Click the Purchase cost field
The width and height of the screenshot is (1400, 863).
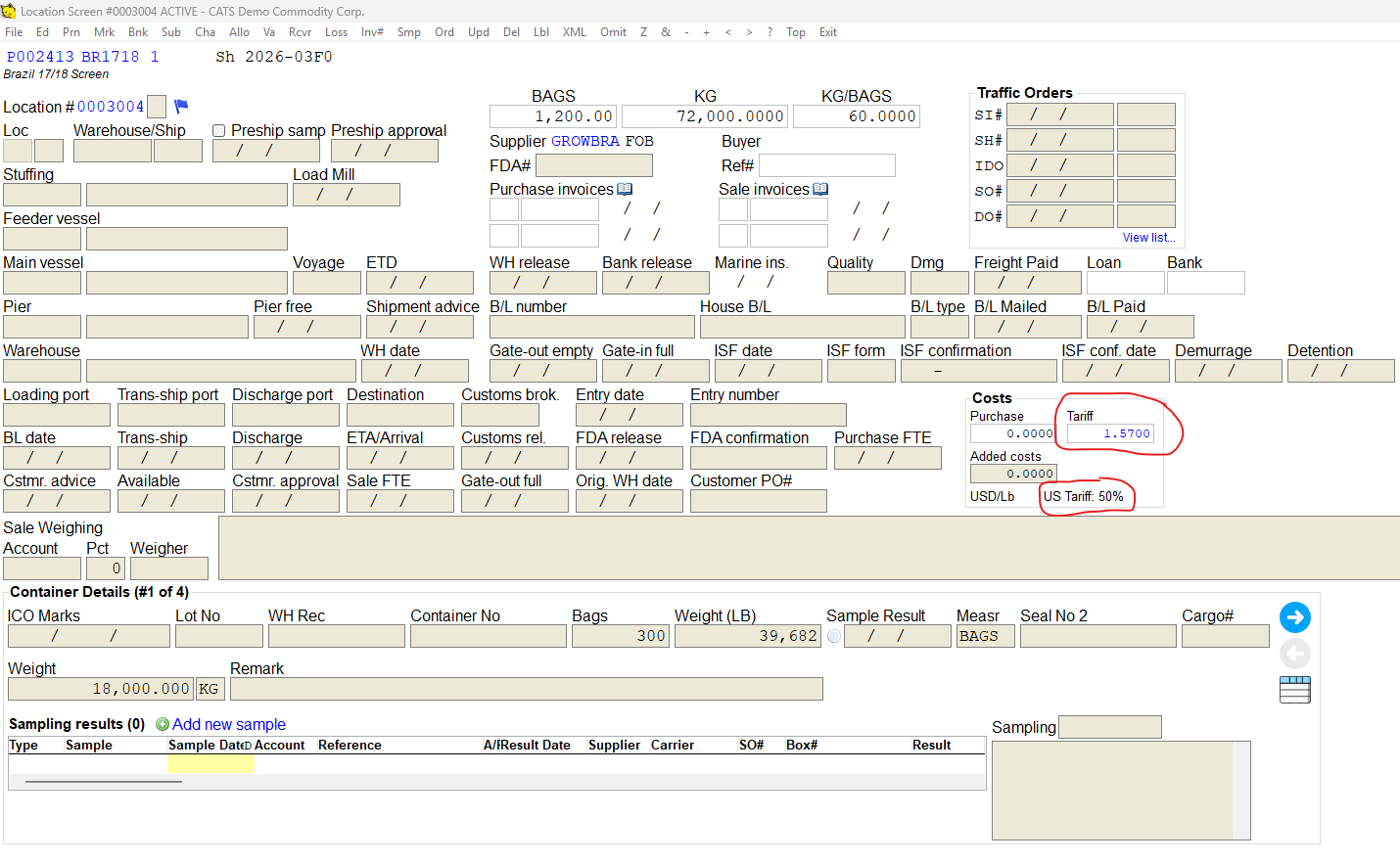[1012, 433]
